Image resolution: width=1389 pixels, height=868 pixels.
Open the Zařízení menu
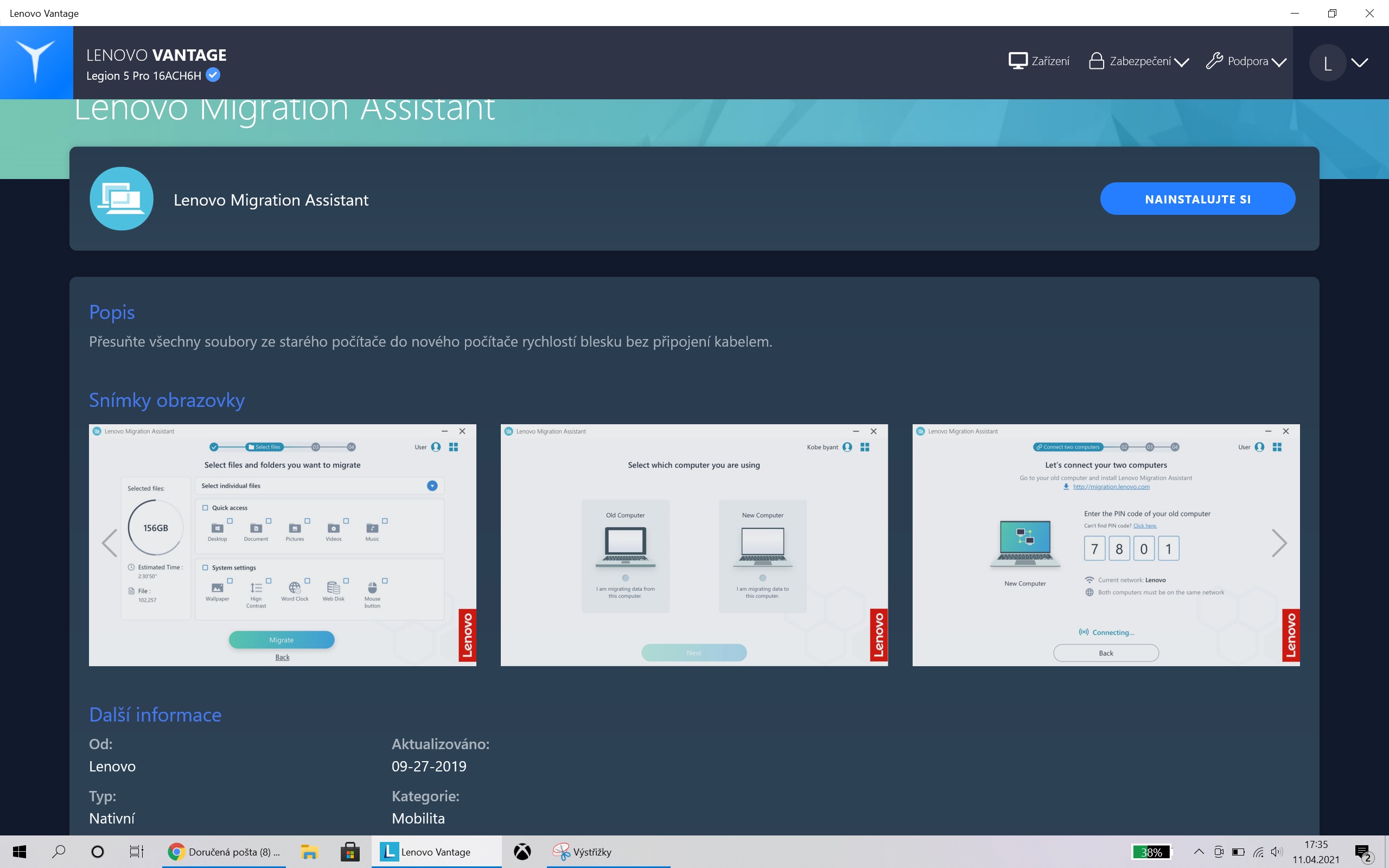coord(1039,61)
